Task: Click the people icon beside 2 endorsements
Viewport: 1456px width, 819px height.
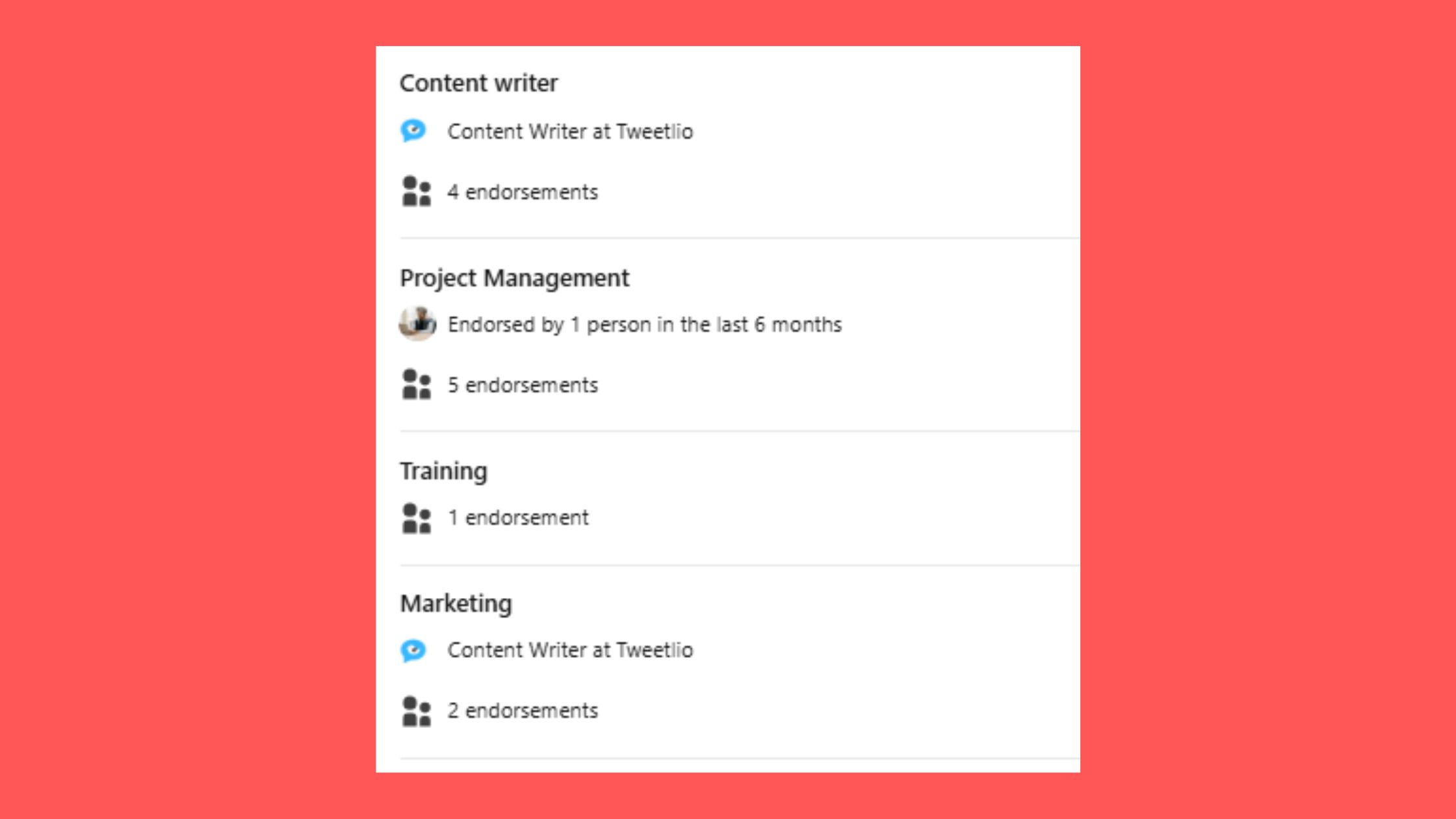Action: coord(417,710)
